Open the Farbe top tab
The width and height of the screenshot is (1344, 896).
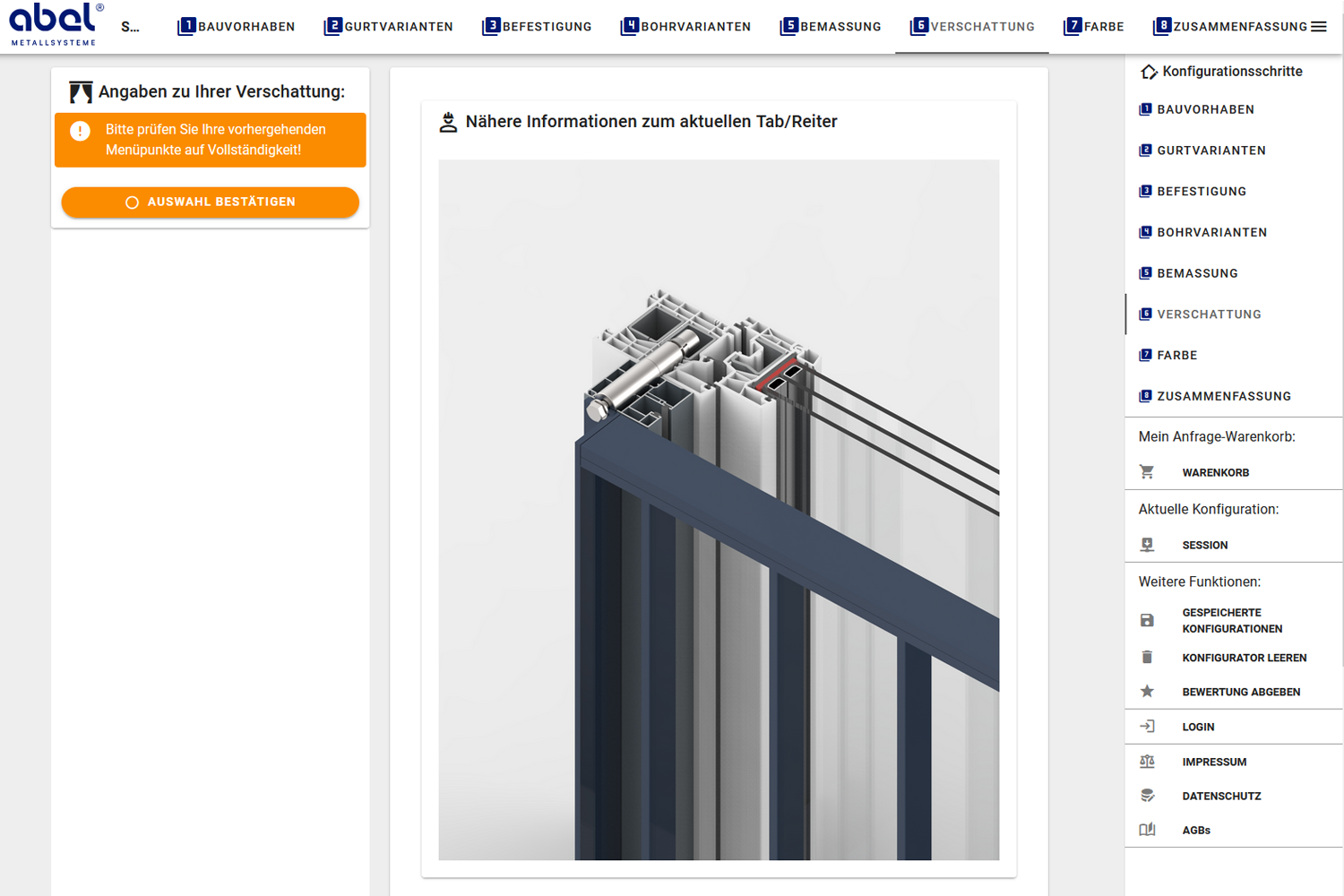1093,27
